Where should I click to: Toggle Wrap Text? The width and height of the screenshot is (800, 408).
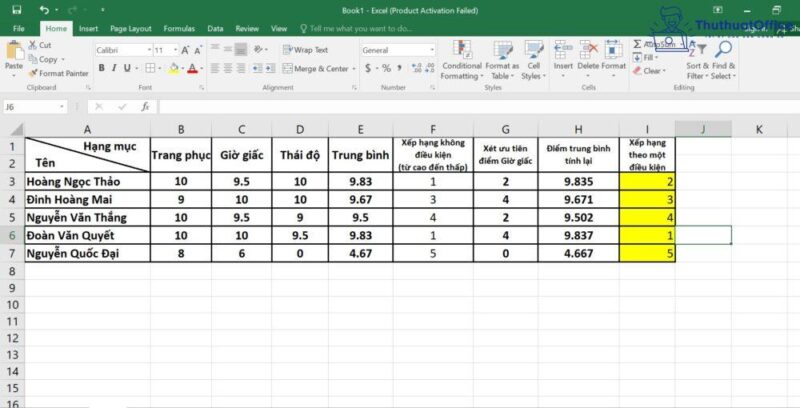pos(306,50)
